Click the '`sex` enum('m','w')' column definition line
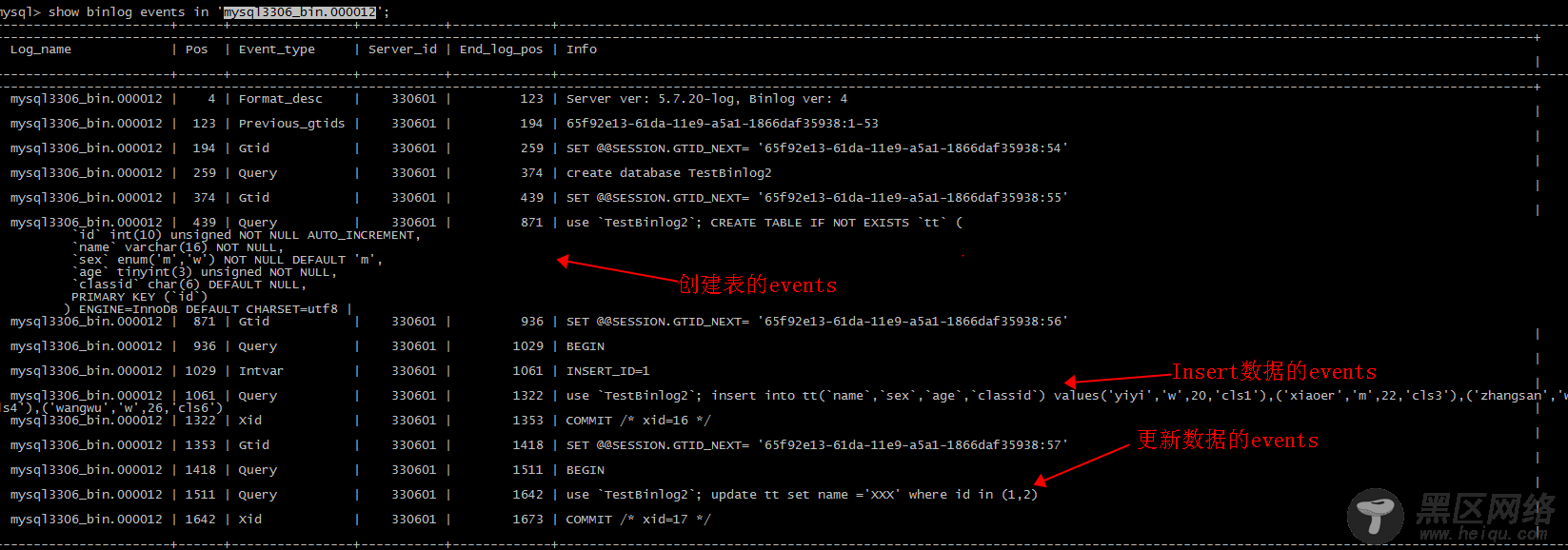Viewport: 1568px width, 550px height. click(x=228, y=260)
